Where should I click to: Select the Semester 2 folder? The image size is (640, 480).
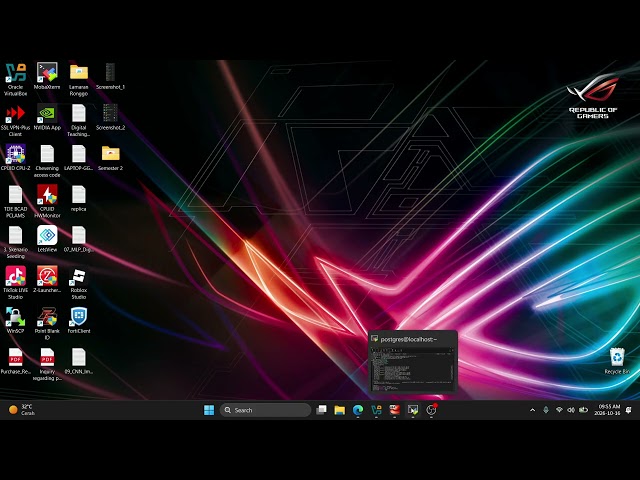point(110,157)
